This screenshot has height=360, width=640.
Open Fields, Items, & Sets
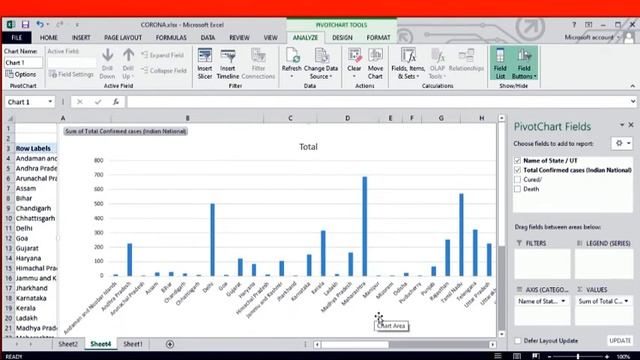408,64
